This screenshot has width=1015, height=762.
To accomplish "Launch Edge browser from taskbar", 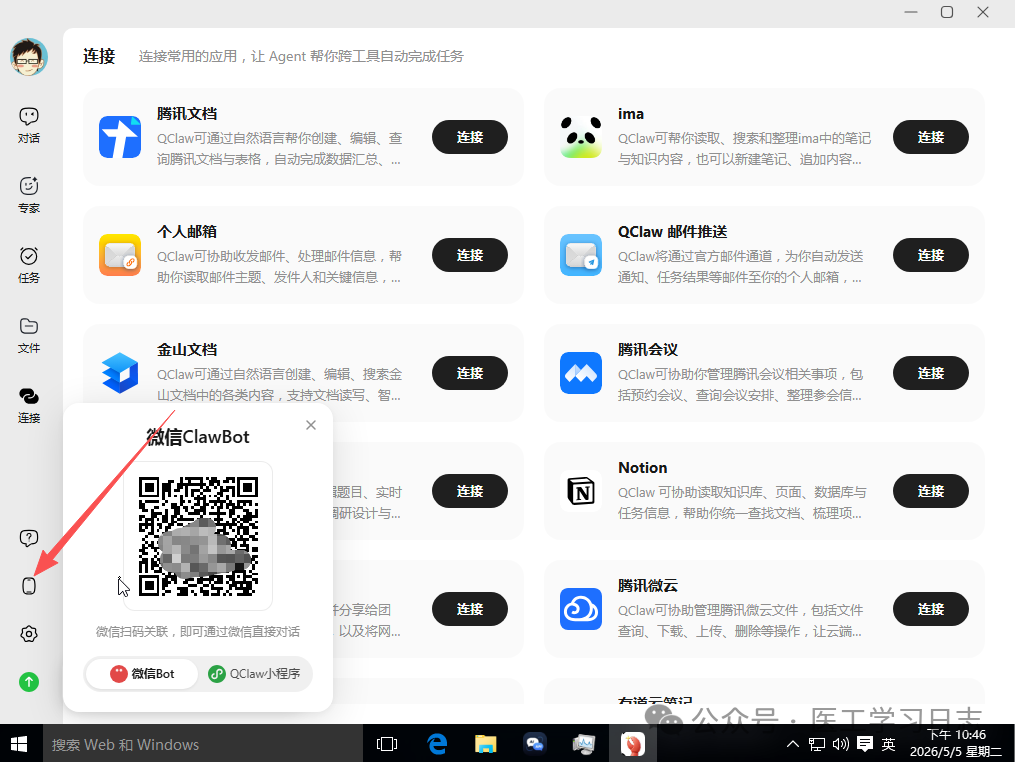I will [x=437, y=744].
